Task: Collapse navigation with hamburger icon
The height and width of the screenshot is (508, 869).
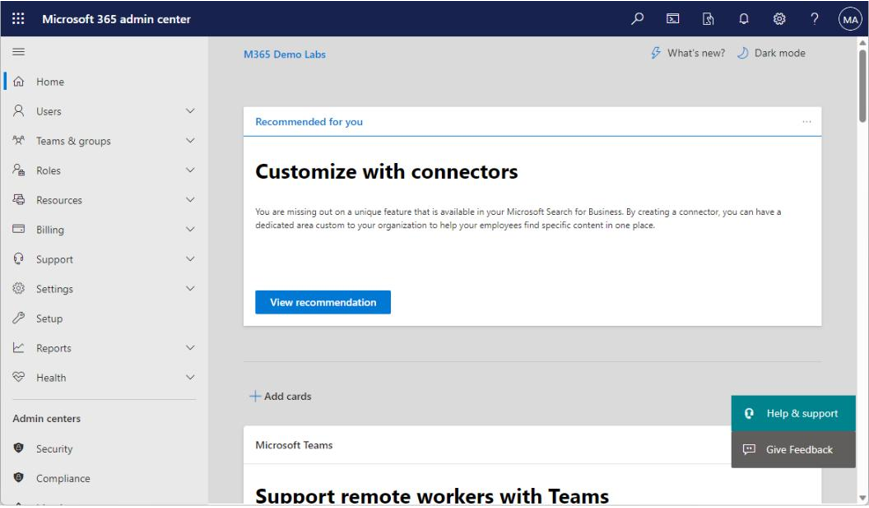Action: click(18, 52)
